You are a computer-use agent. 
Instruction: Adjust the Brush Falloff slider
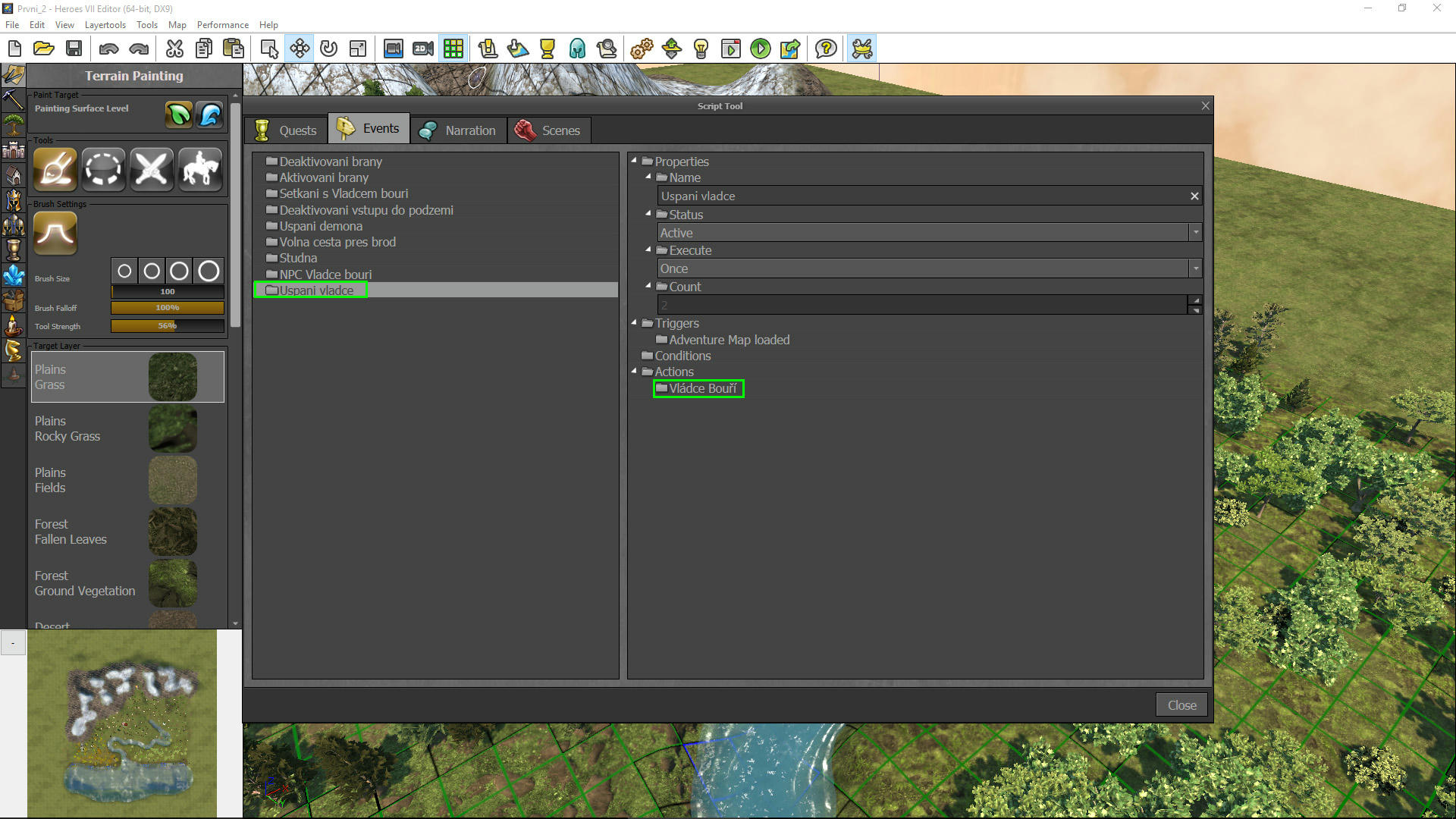(168, 308)
